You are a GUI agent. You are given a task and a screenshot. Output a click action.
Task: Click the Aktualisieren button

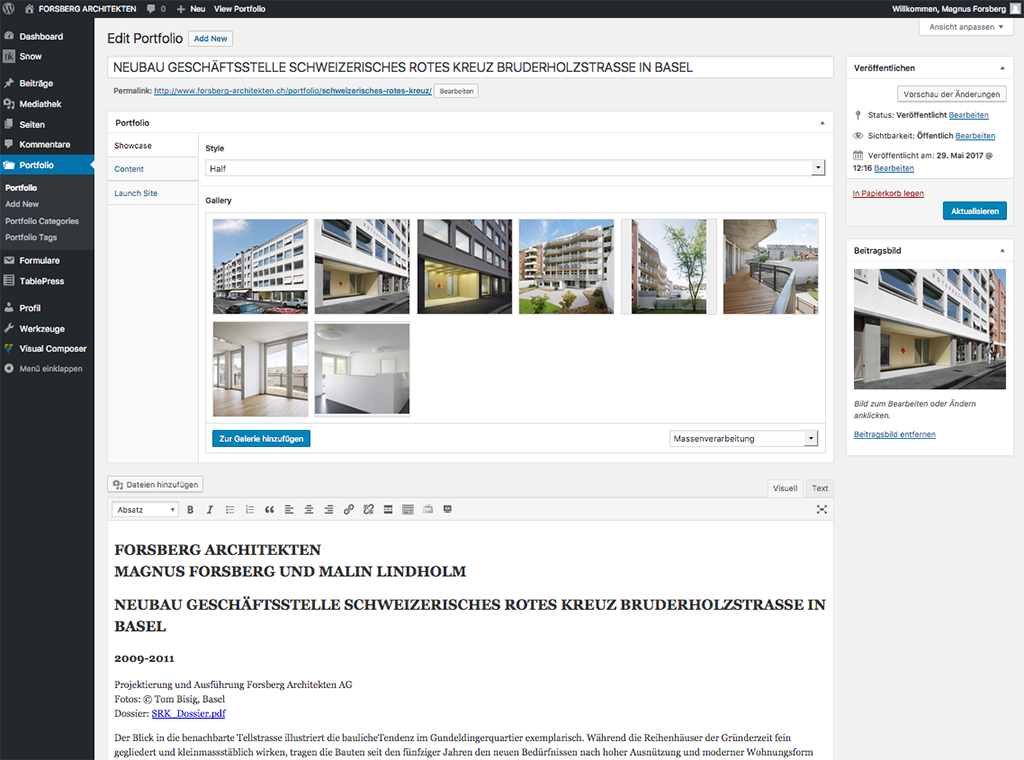pos(974,211)
